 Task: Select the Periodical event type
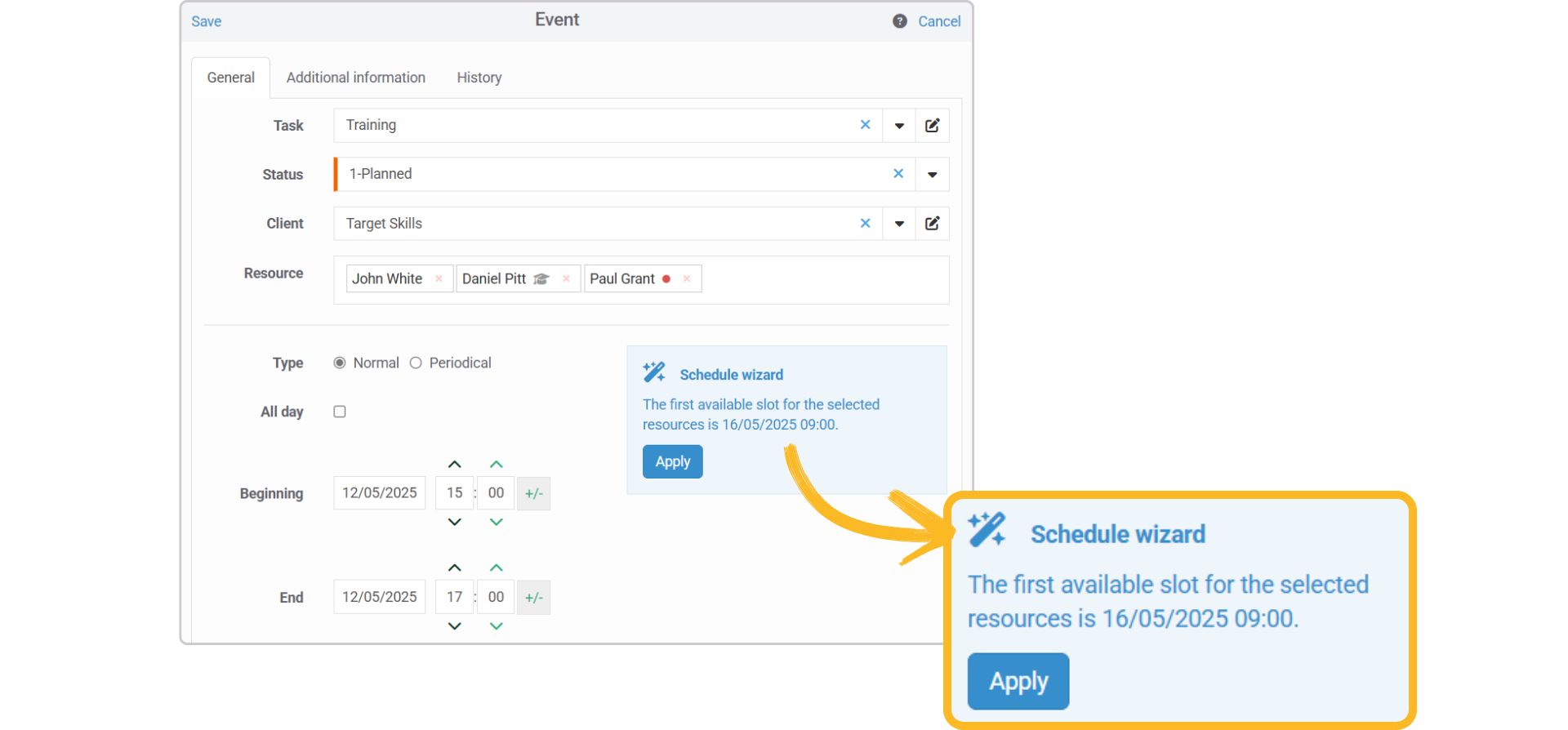click(x=416, y=363)
